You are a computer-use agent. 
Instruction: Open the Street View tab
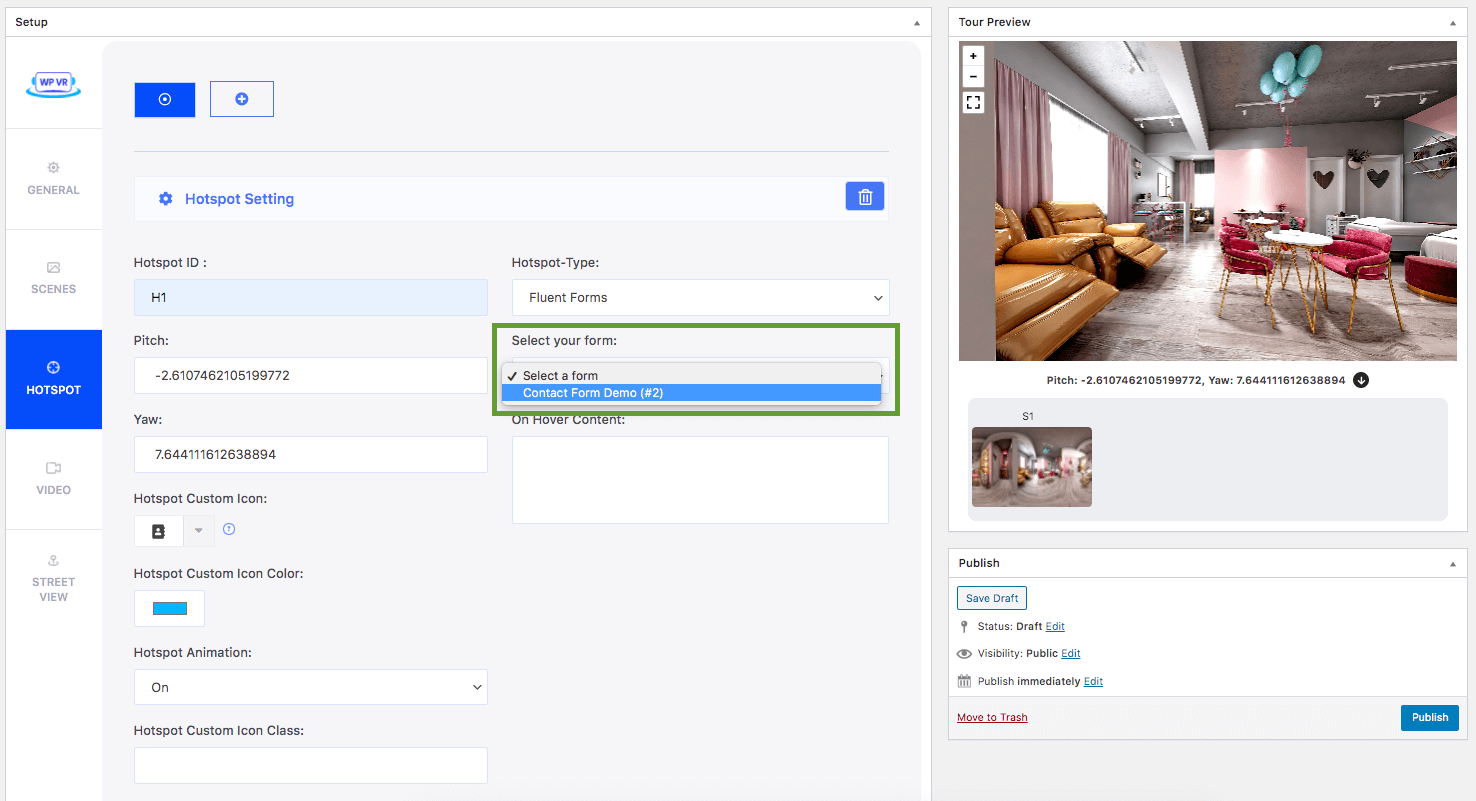(x=53, y=579)
